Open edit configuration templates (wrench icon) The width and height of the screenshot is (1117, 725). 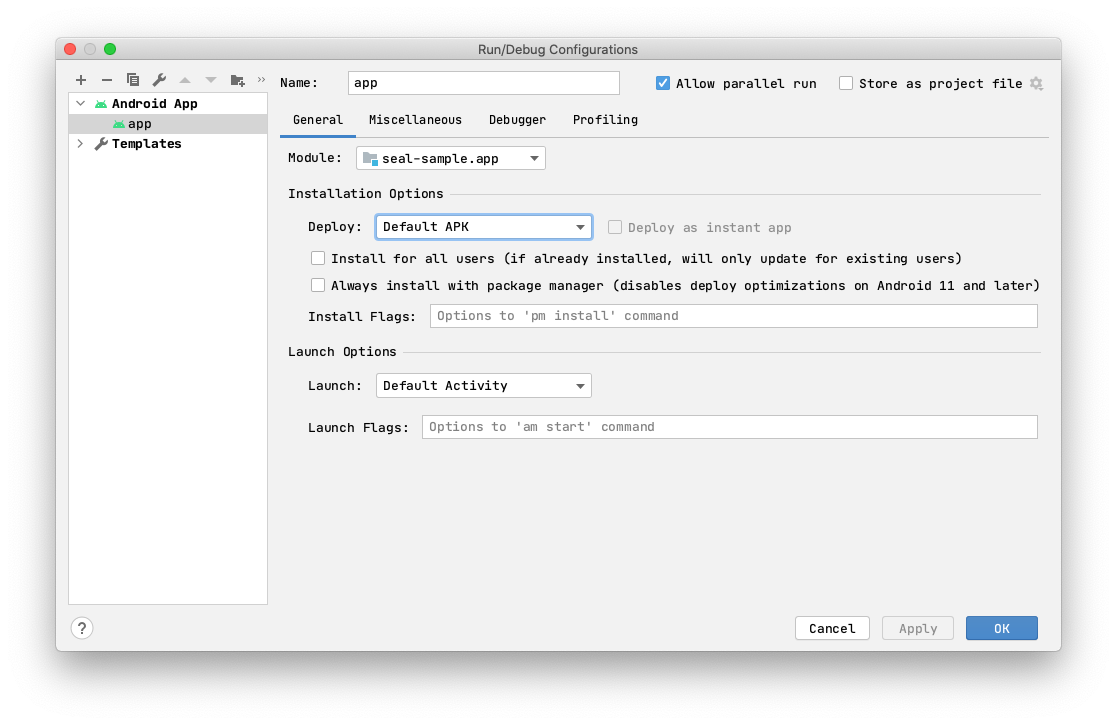tap(159, 80)
